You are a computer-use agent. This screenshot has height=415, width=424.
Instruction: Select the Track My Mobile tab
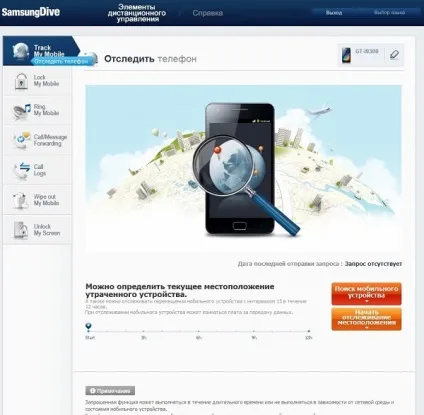[x=41, y=51]
